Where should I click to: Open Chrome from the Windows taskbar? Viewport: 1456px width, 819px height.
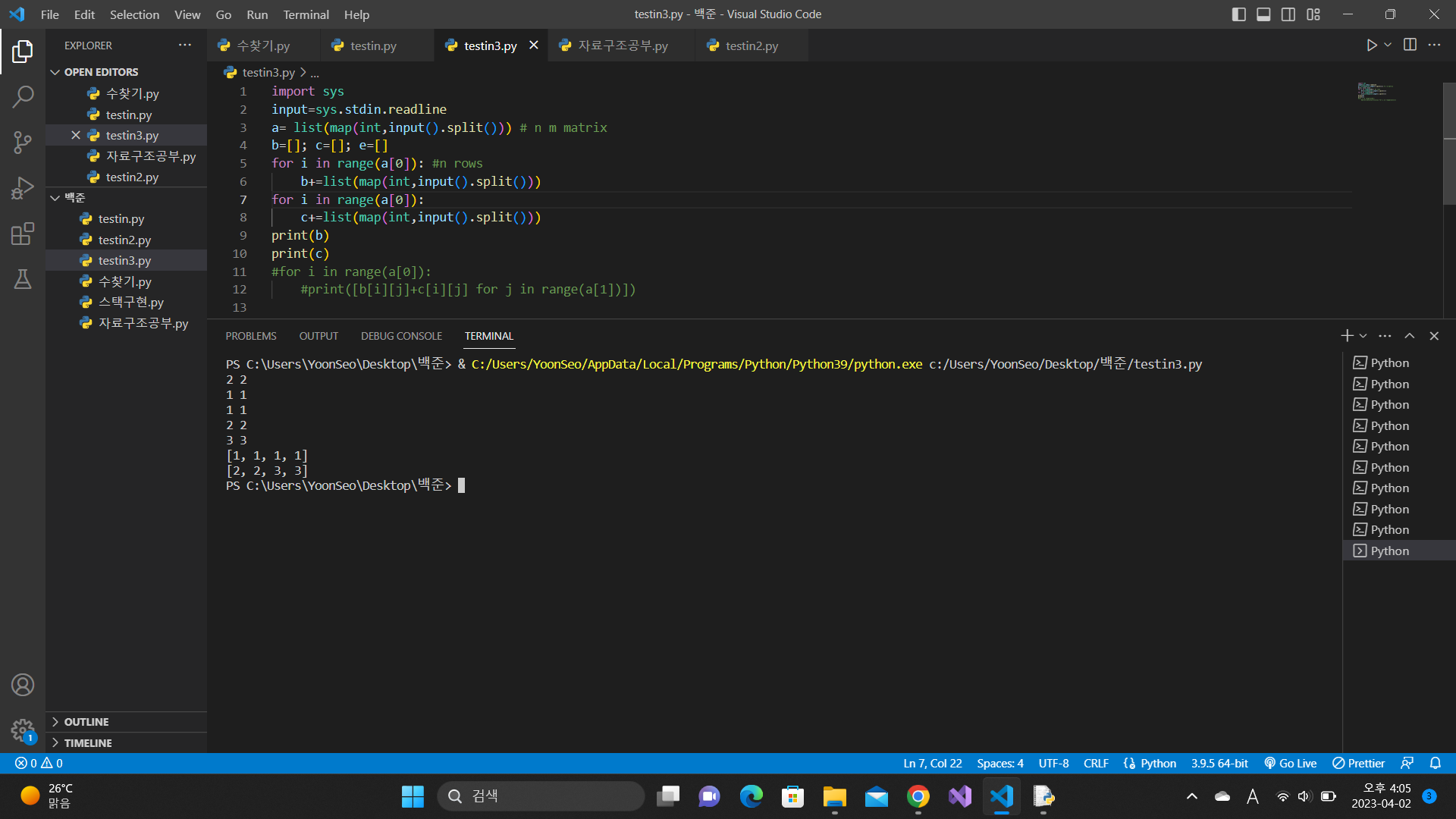click(918, 796)
